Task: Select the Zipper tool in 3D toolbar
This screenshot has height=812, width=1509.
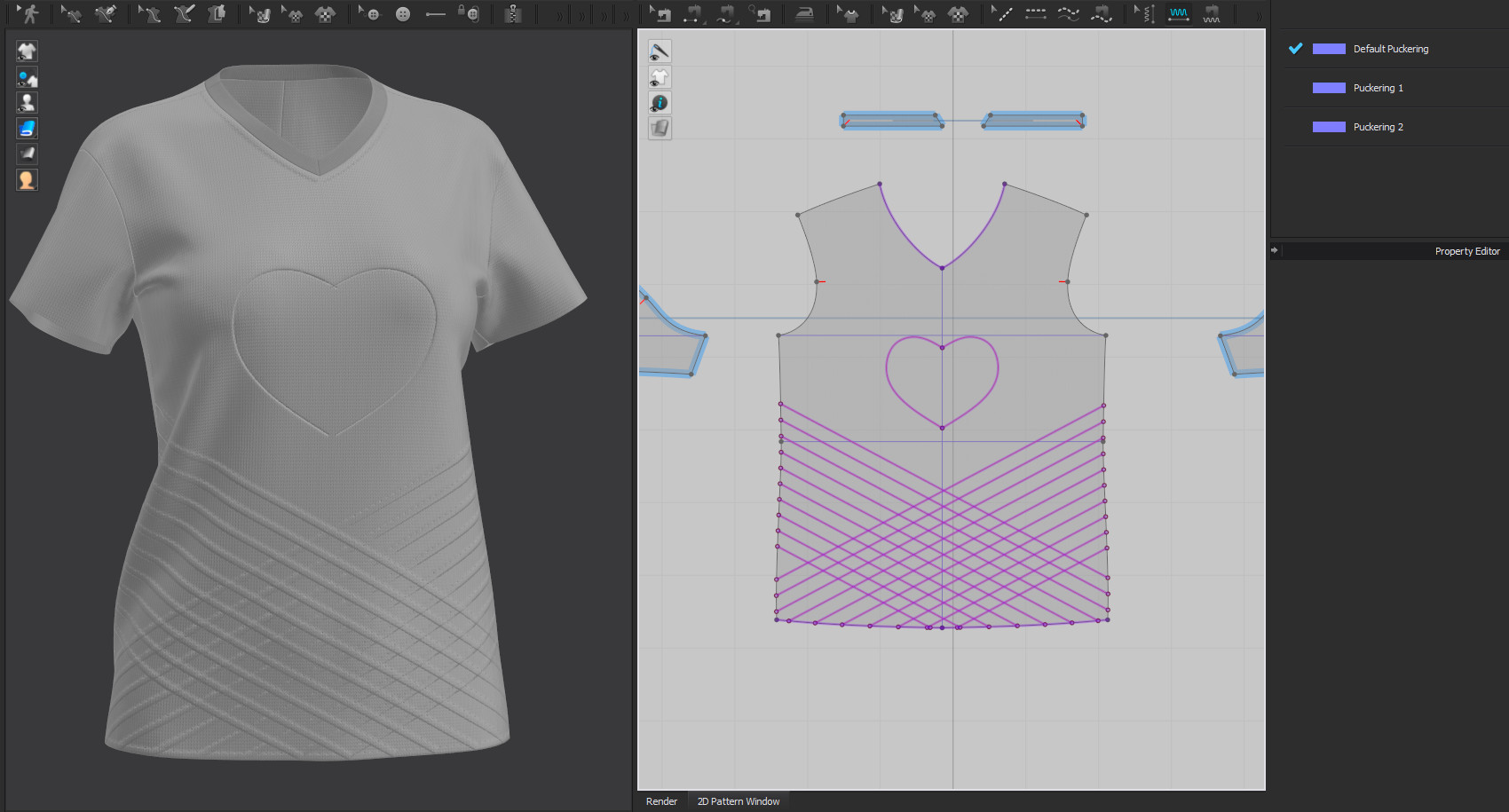Action: (513, 13)
